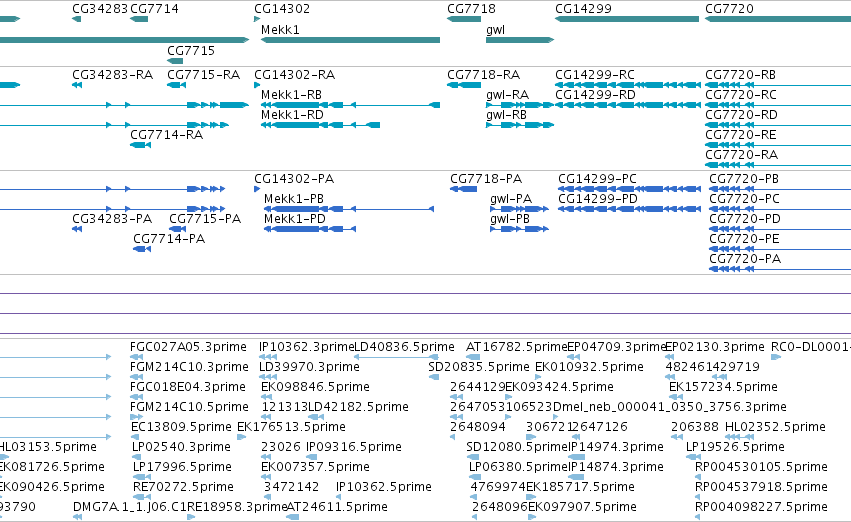Click the CG7715-RA transcript label

(204, 75)
